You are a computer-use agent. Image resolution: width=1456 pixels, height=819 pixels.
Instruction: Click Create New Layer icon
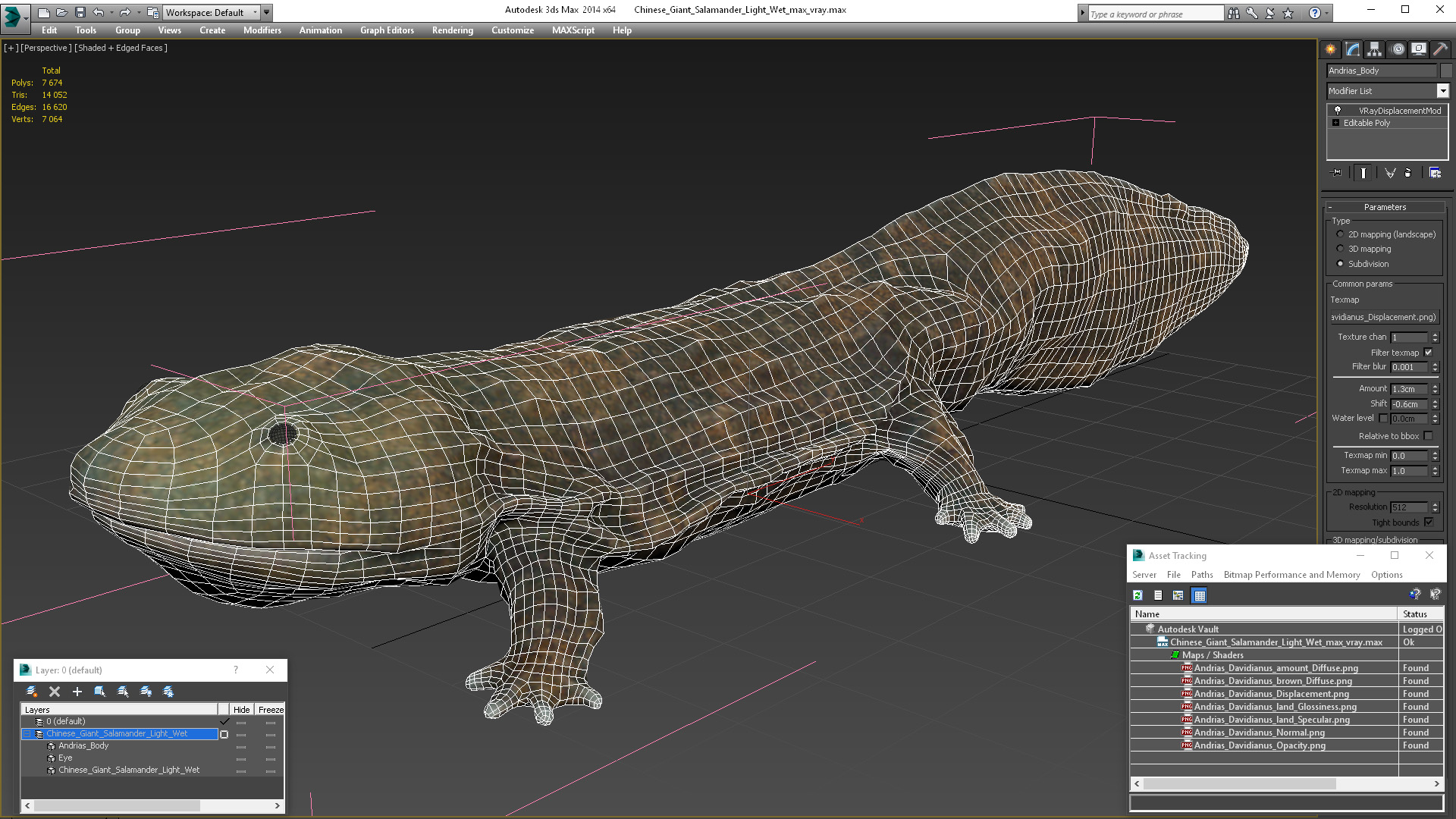[32, 692]
